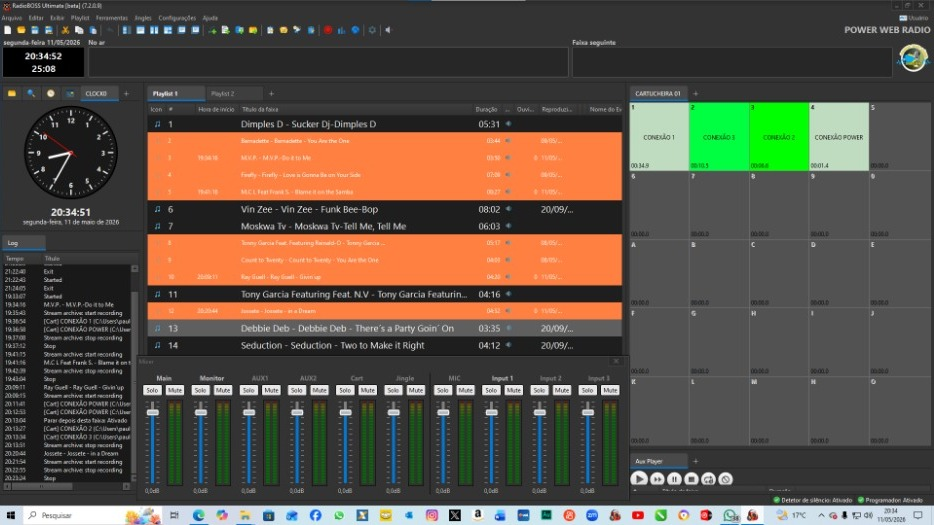
Task: Click the undo arrow toolbar icon
Action: (x=110, y=30)
